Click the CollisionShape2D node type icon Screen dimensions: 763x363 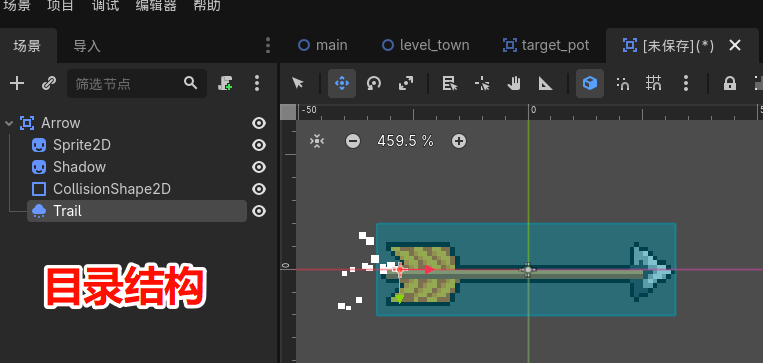[x=38, y=189]
